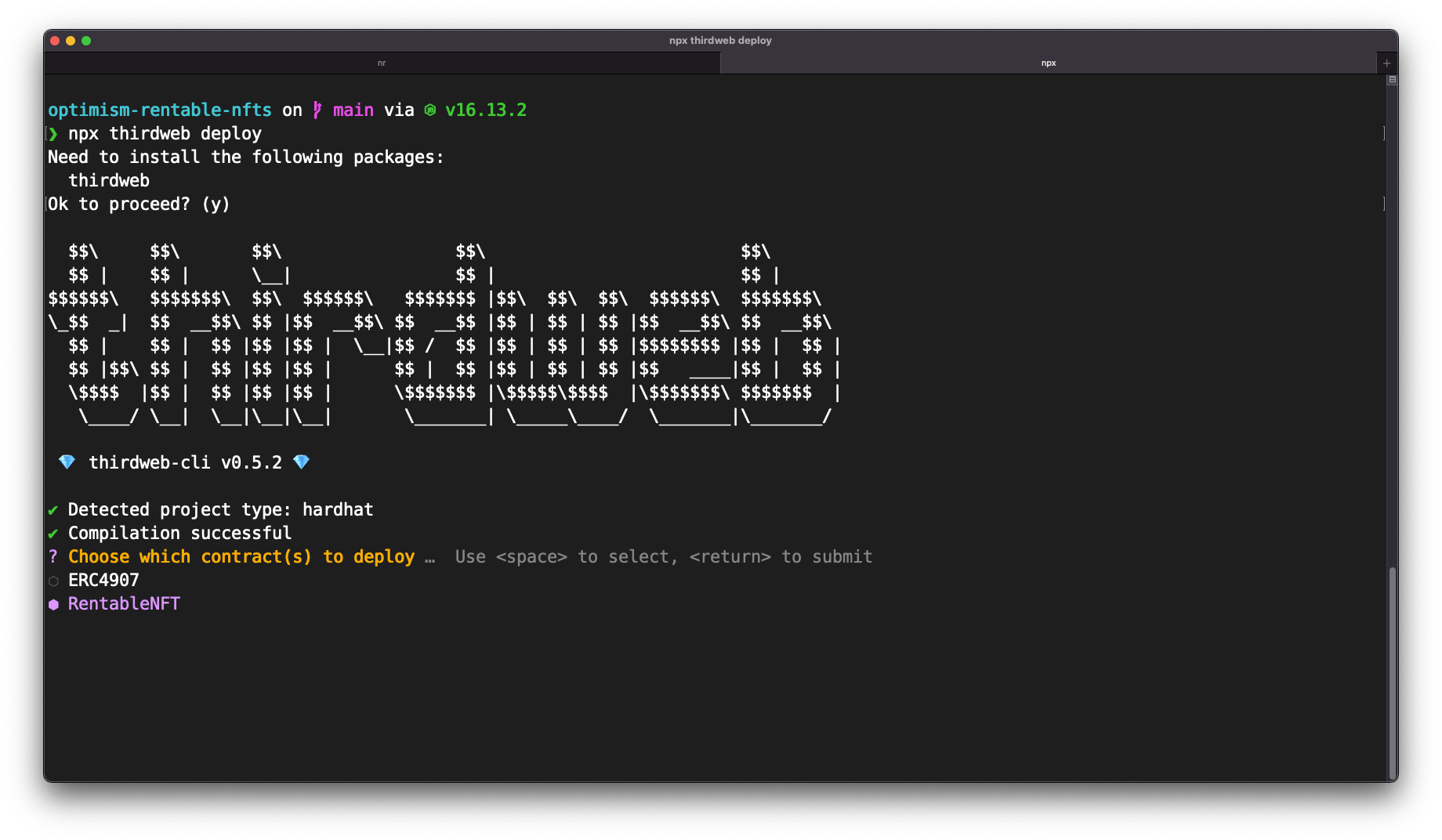
Task: Click the diamond emoji left of thirdweb-cli
Action: tap(67, 462)
